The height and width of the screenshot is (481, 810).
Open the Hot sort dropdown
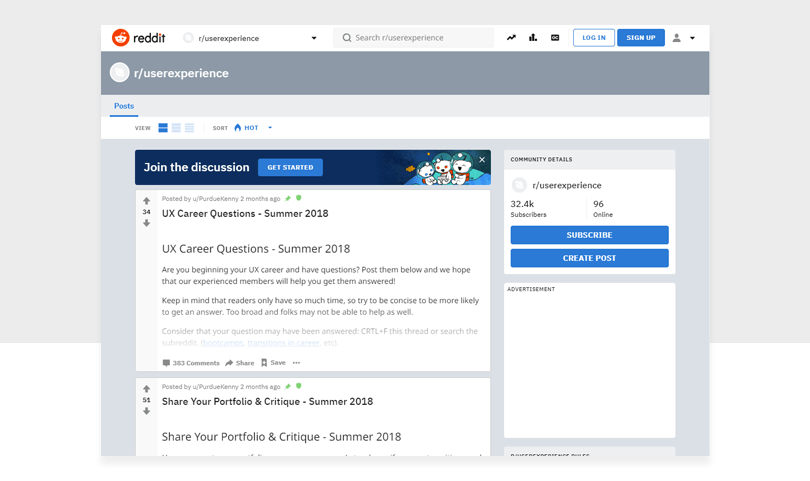pyautogui.click(x=253, y=128)
